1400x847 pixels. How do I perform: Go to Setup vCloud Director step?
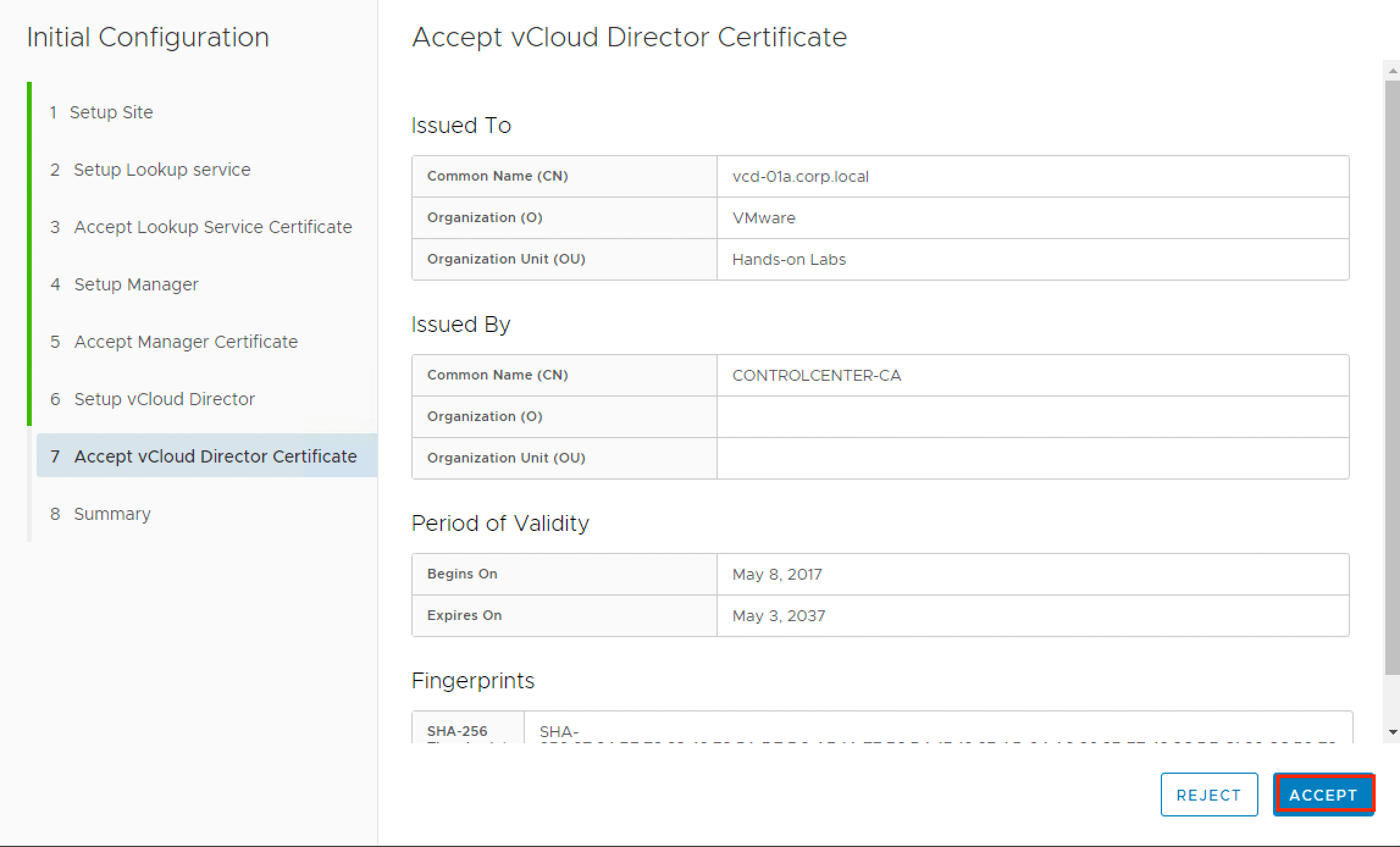click(x=164, y=399)
